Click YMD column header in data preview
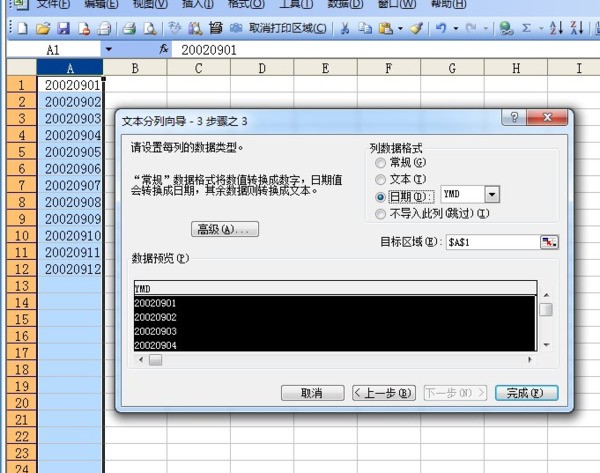 335,288
